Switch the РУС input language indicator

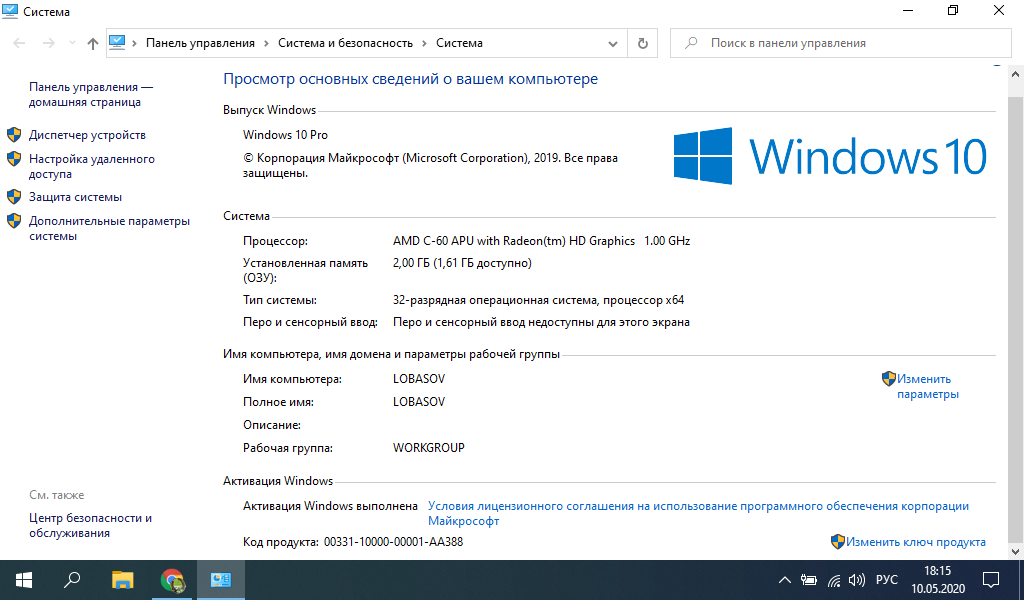887,580
